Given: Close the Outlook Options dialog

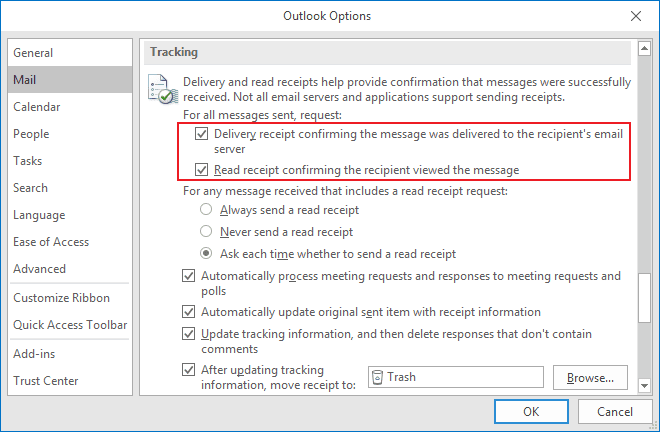Looking at the screenshot, I should (636, 16).
